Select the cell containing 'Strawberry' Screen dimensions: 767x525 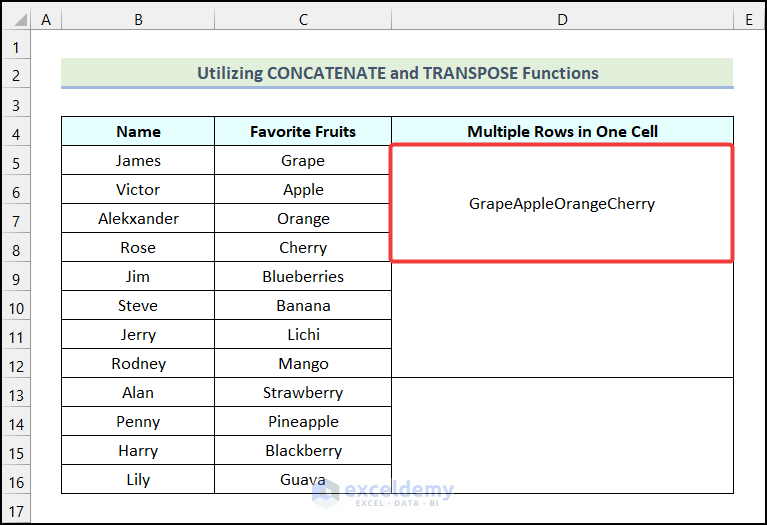click(303, 392)
